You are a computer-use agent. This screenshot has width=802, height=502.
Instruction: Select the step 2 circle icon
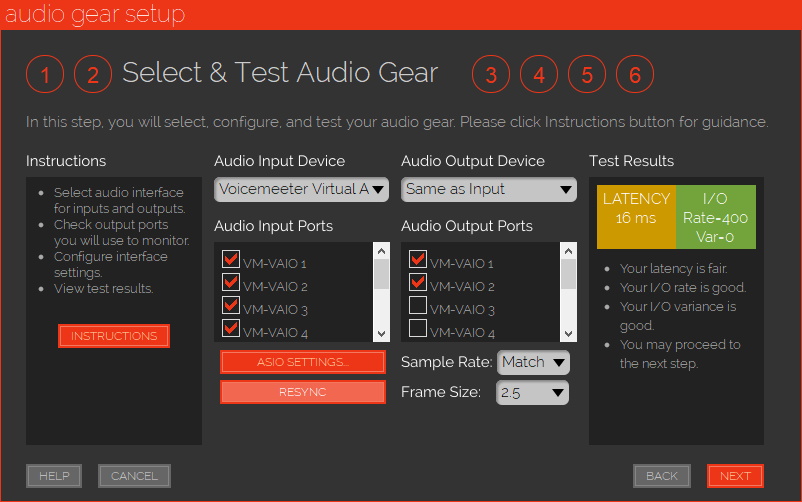93,74
